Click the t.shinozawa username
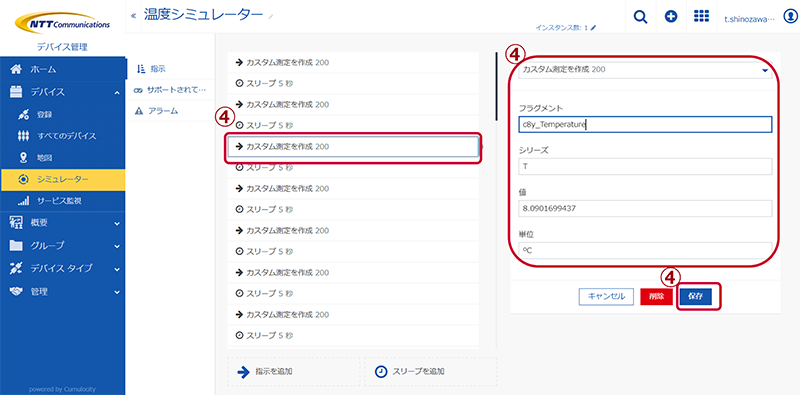The image size is (800, 395). point(749,18)
